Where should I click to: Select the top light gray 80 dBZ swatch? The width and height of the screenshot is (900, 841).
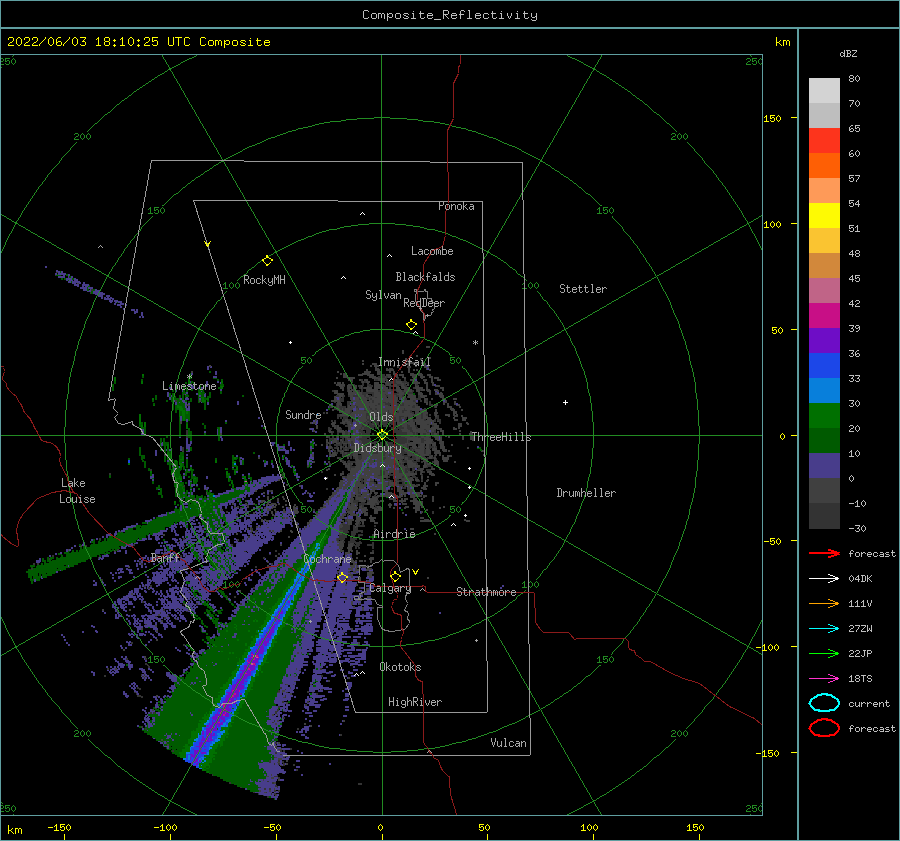point(824,91)
